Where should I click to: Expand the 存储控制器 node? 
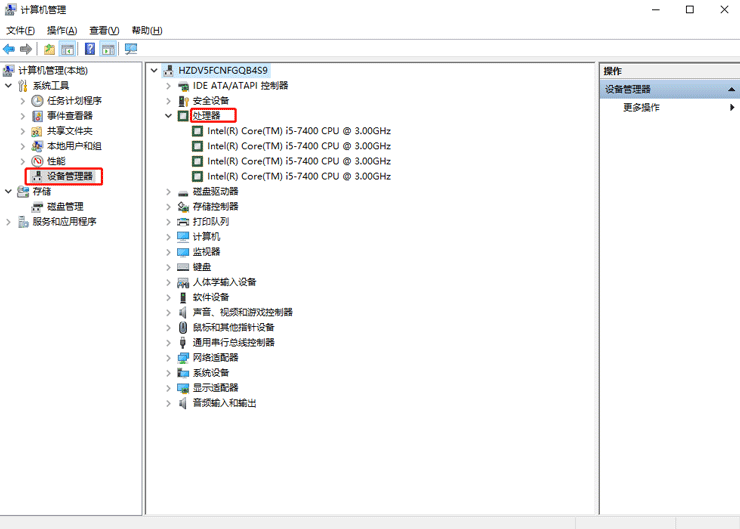coord(168,207)
